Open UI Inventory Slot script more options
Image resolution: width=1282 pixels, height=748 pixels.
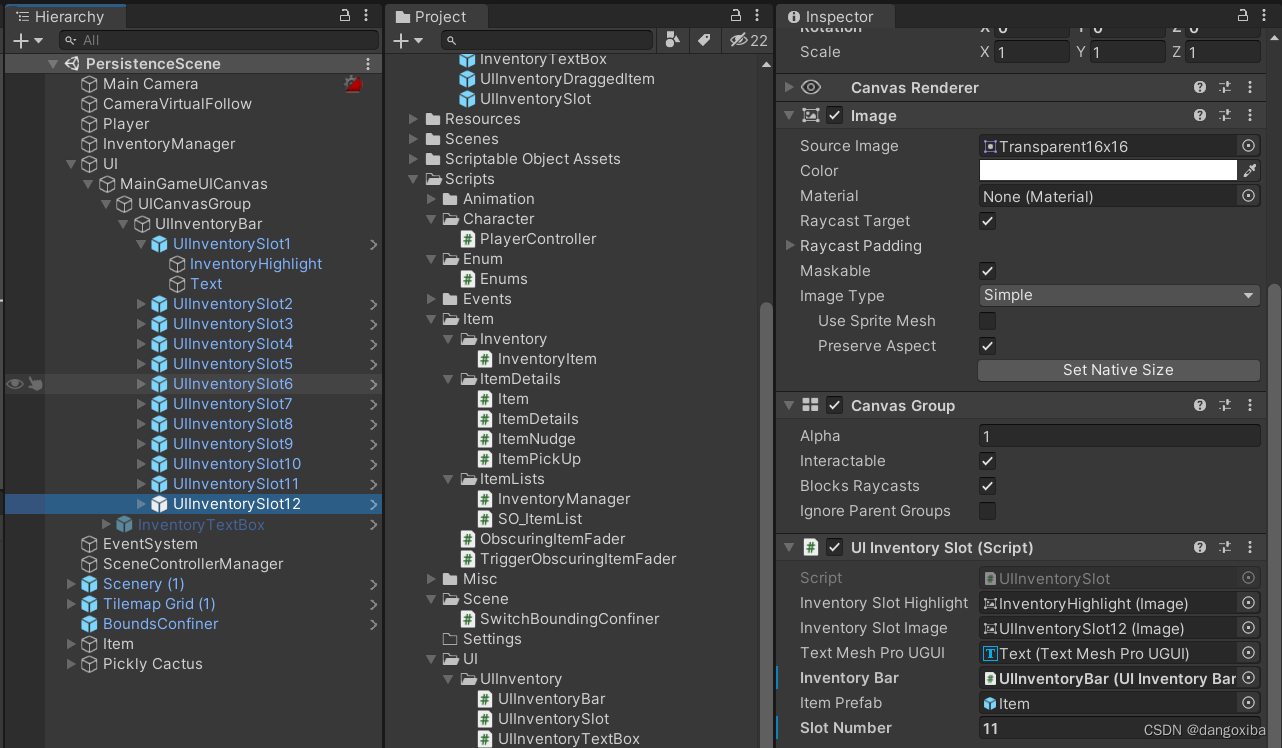(x=1250, y=548)
